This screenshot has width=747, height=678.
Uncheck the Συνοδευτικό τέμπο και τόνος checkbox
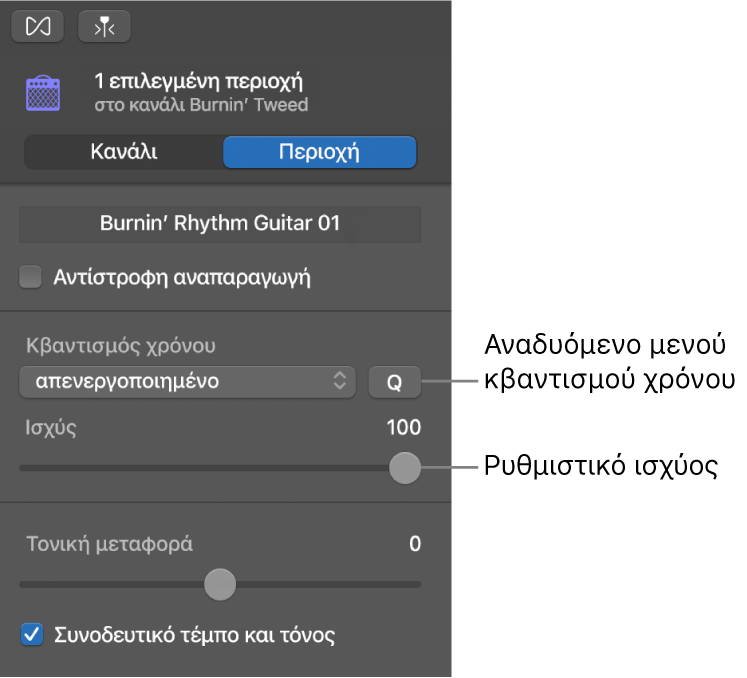pos(32,634)
